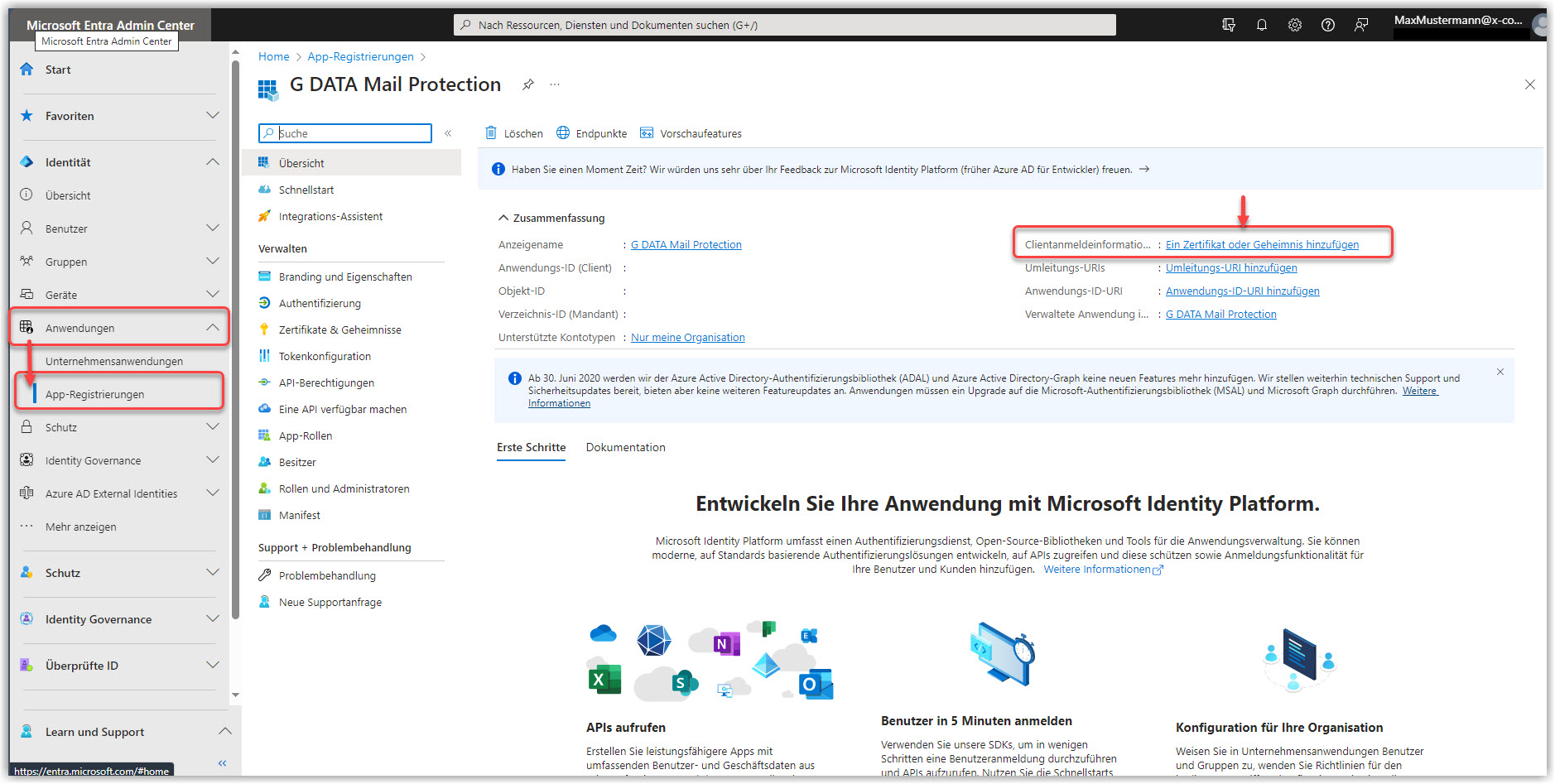The image size is (1555, 784).
Task: Click Anwendungs-ID-URI hinzufügen link
Action: click(x=1242, y=291)
